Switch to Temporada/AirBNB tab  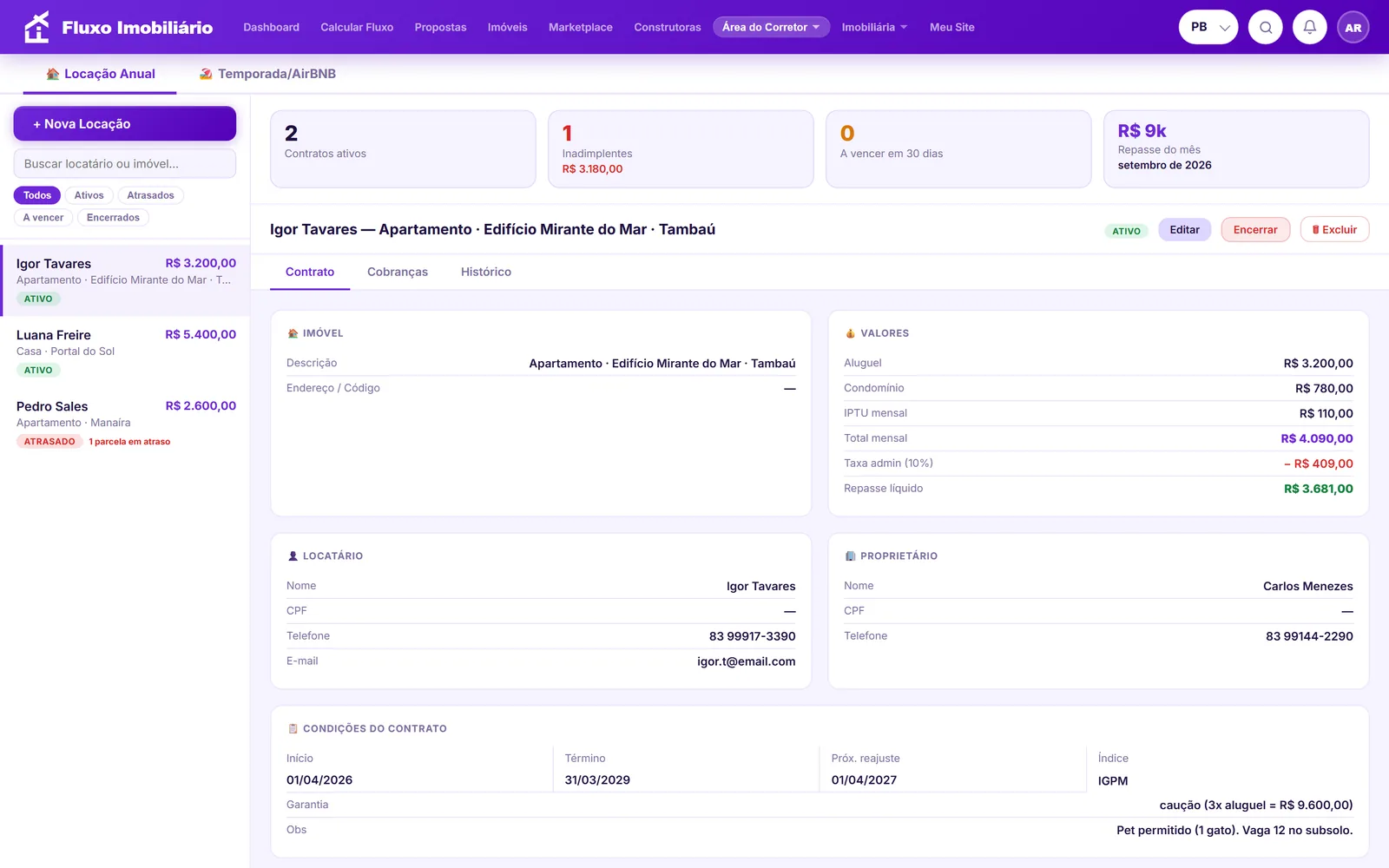pyautogui.click(x=267, y=74)
